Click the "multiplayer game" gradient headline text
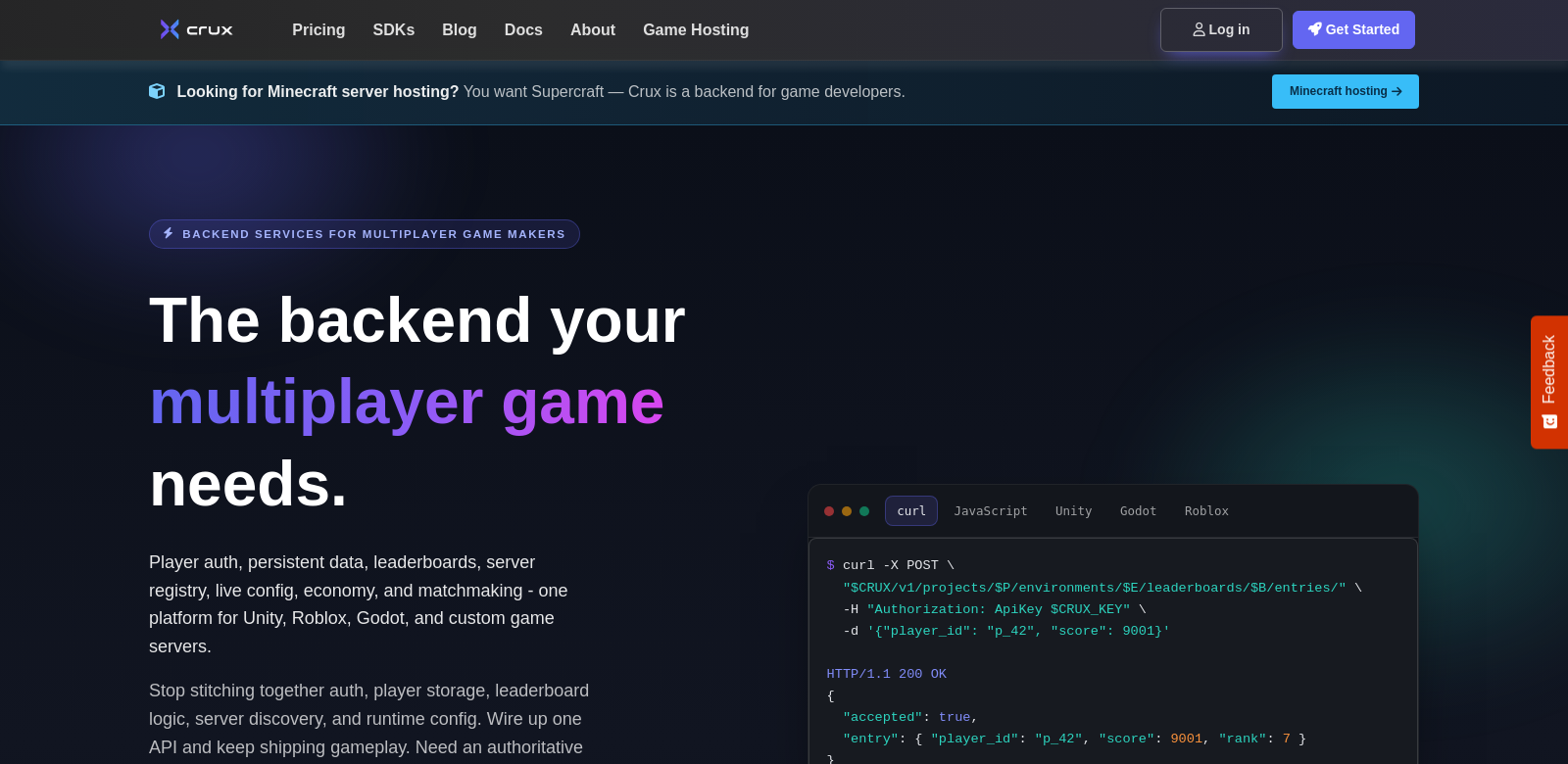 pyautogui.click(x=407, y=403)
